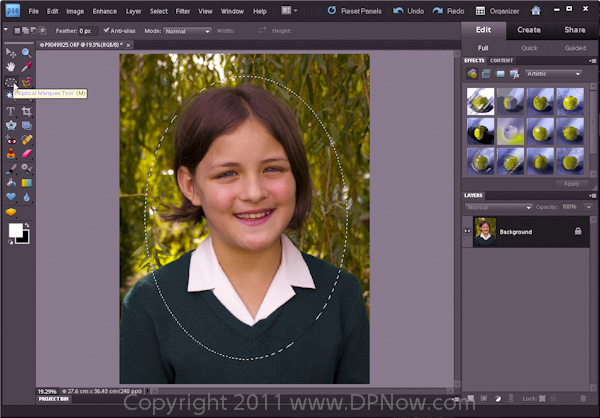Select the Hand tool
The image size is (600, 418).
click(11, 67)
